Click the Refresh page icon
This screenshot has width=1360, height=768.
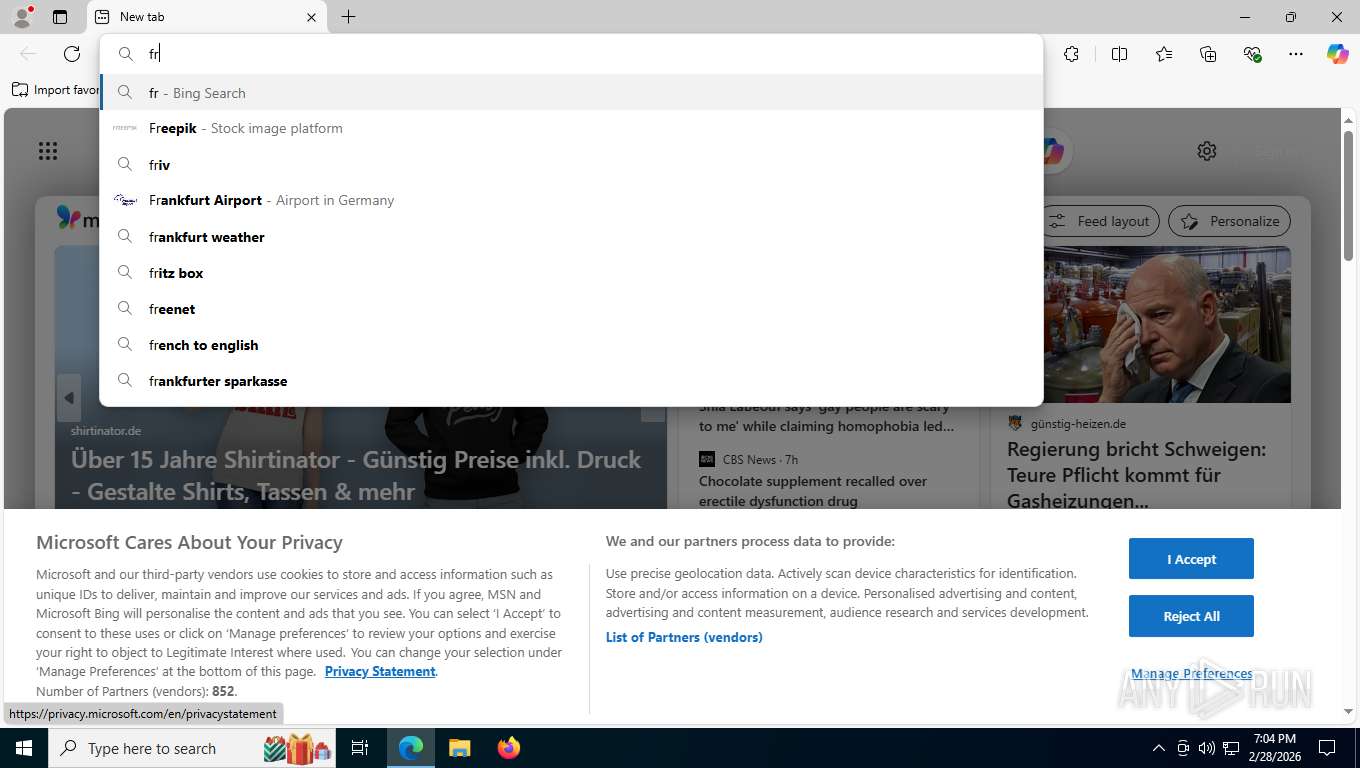tap(72, 54)
